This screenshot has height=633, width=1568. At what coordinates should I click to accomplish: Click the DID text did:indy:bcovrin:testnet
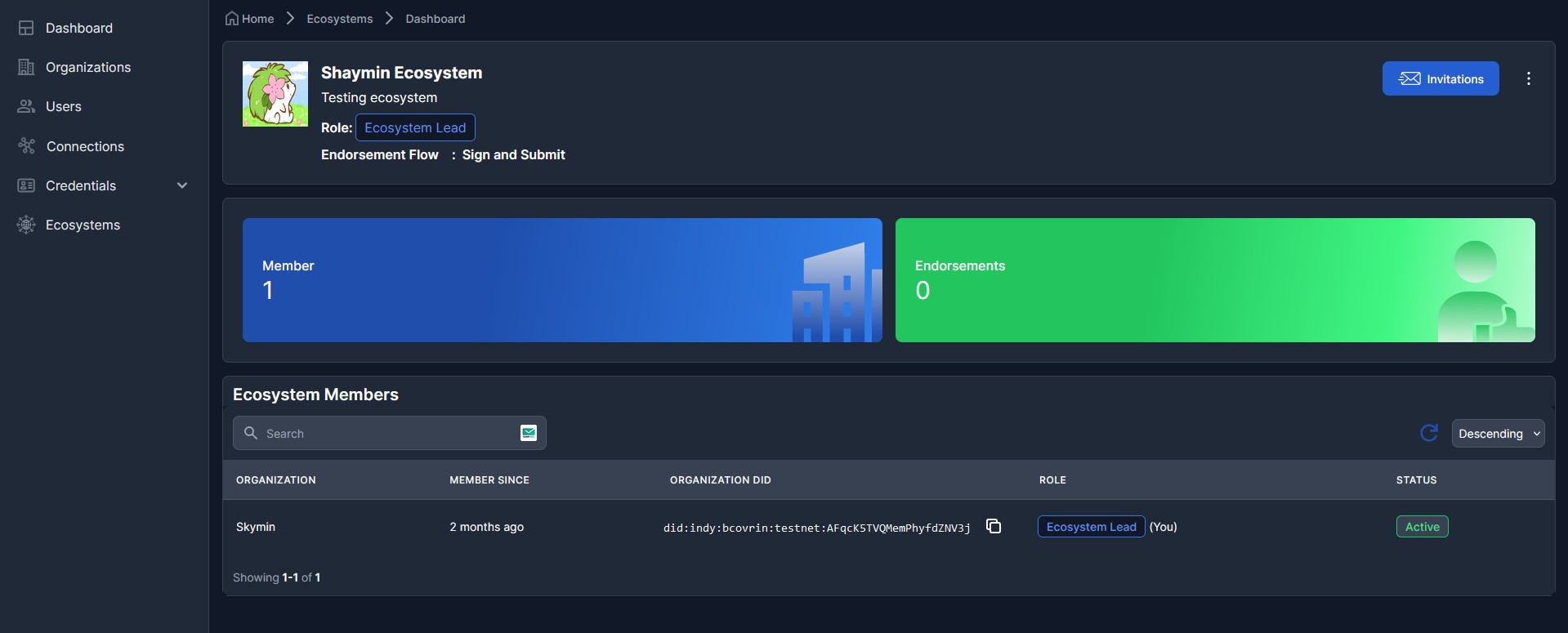[817, 528]
